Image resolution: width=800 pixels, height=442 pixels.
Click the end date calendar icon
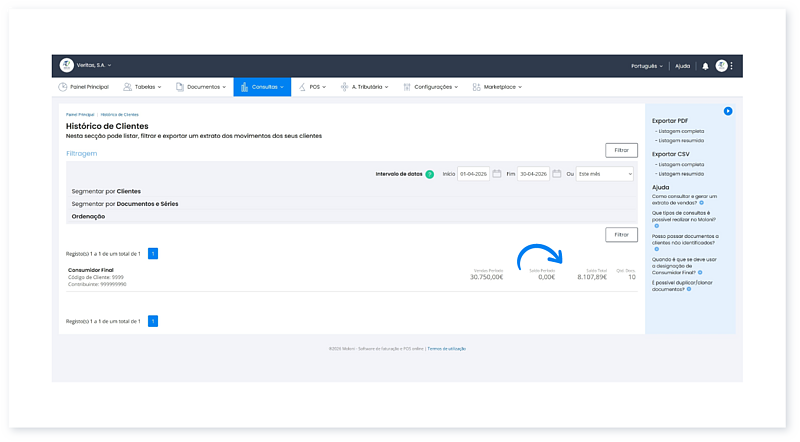tap(556, 174)
